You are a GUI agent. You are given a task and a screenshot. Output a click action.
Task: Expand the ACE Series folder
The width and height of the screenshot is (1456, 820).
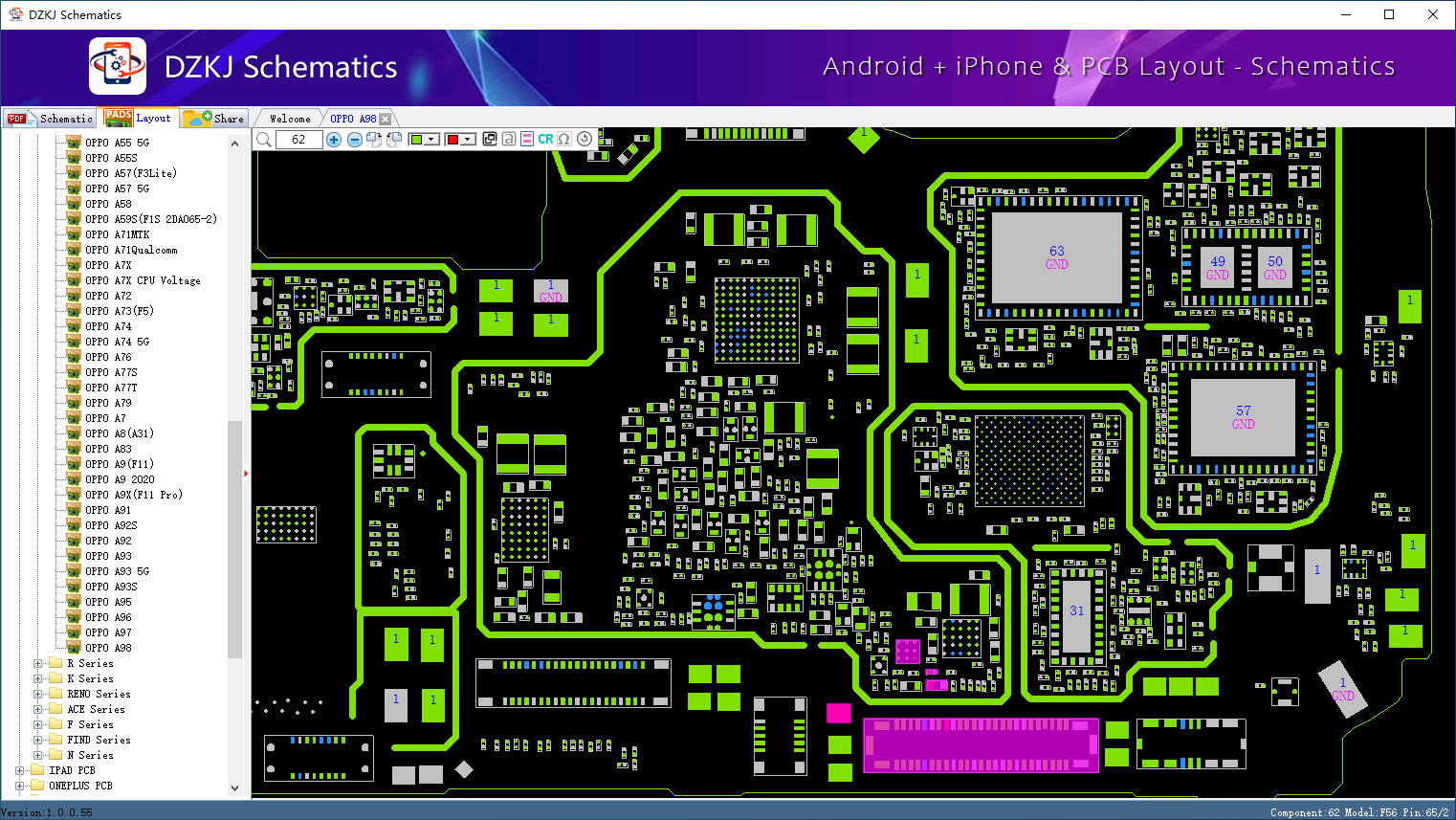pos(38,709)
